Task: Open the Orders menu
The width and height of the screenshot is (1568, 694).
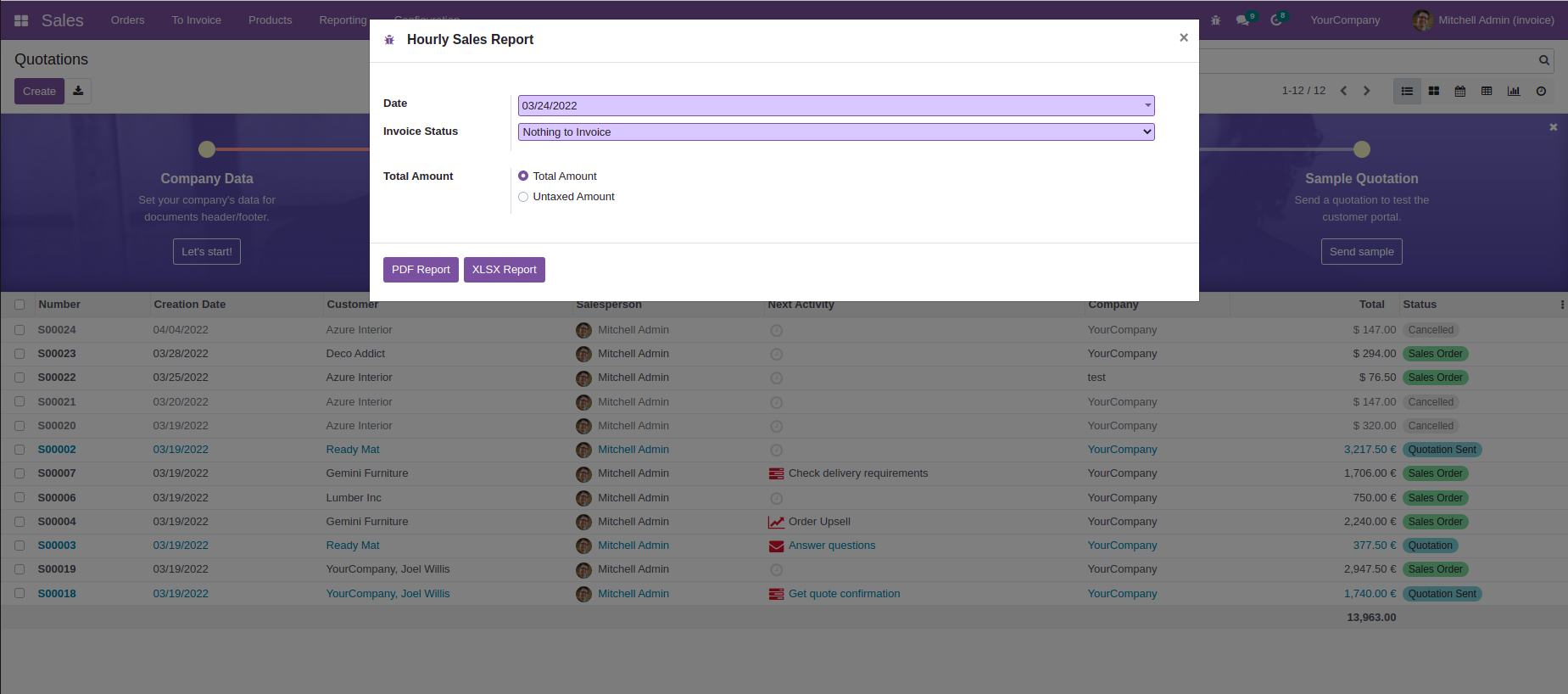Action: [x=128, y=20]
